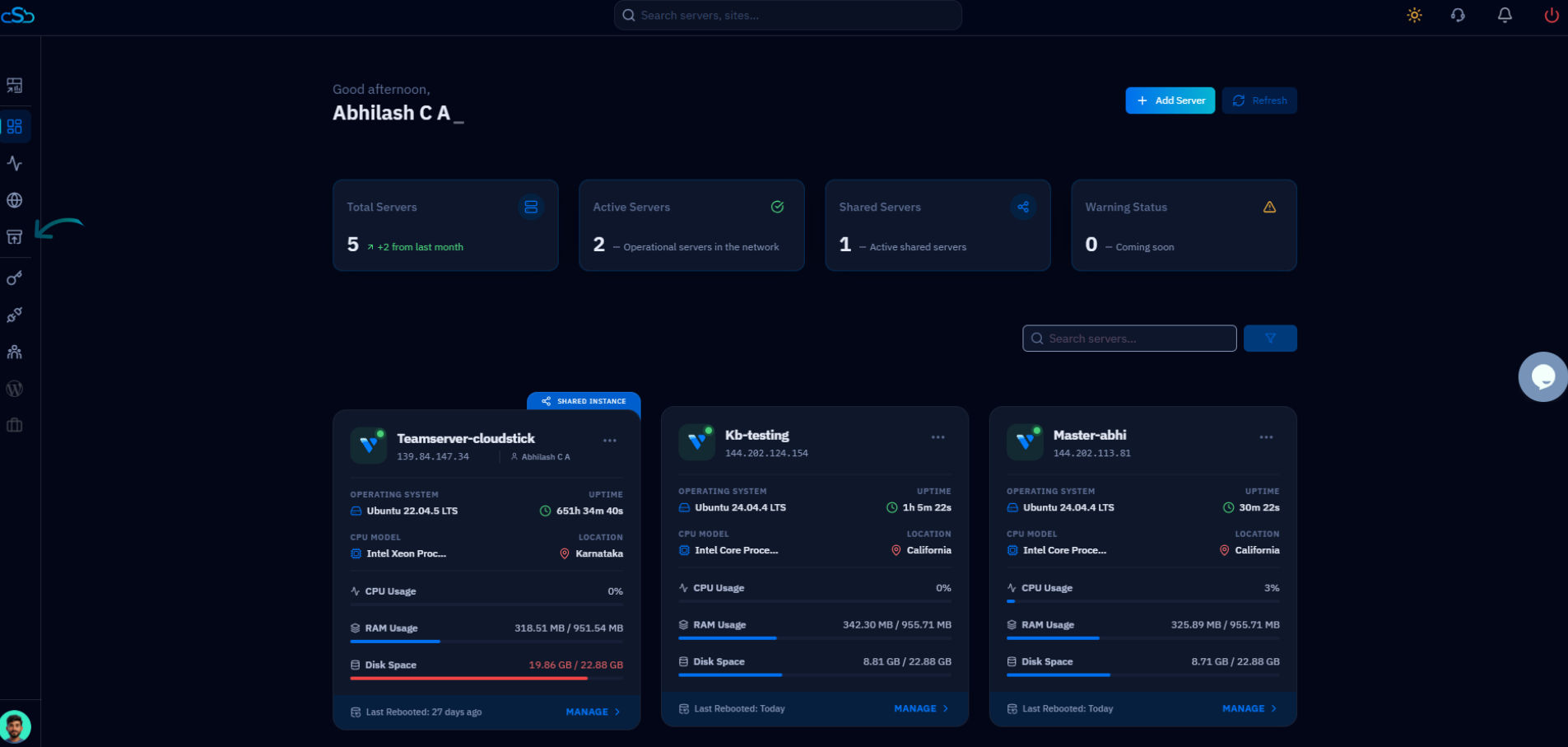Viewport: 1568px width, 747px height.
Task: Open the WordPress icon in sidebar
Action: (x=15, y=389)
